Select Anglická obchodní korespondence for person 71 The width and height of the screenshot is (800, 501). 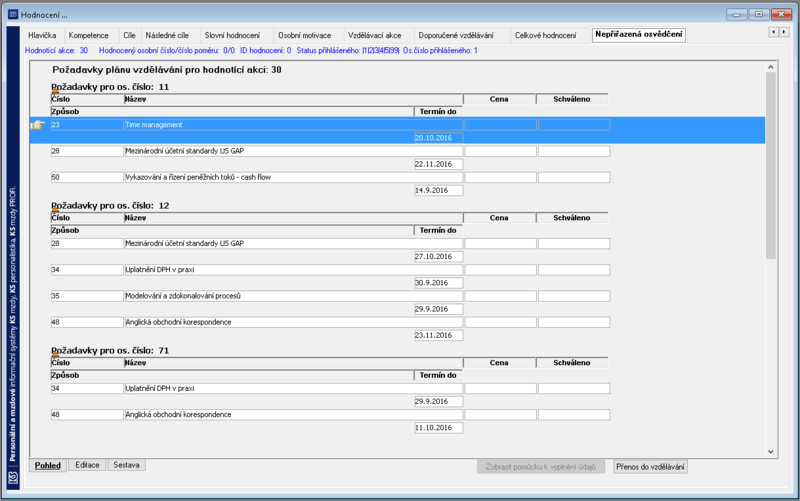tap(293, 415)
